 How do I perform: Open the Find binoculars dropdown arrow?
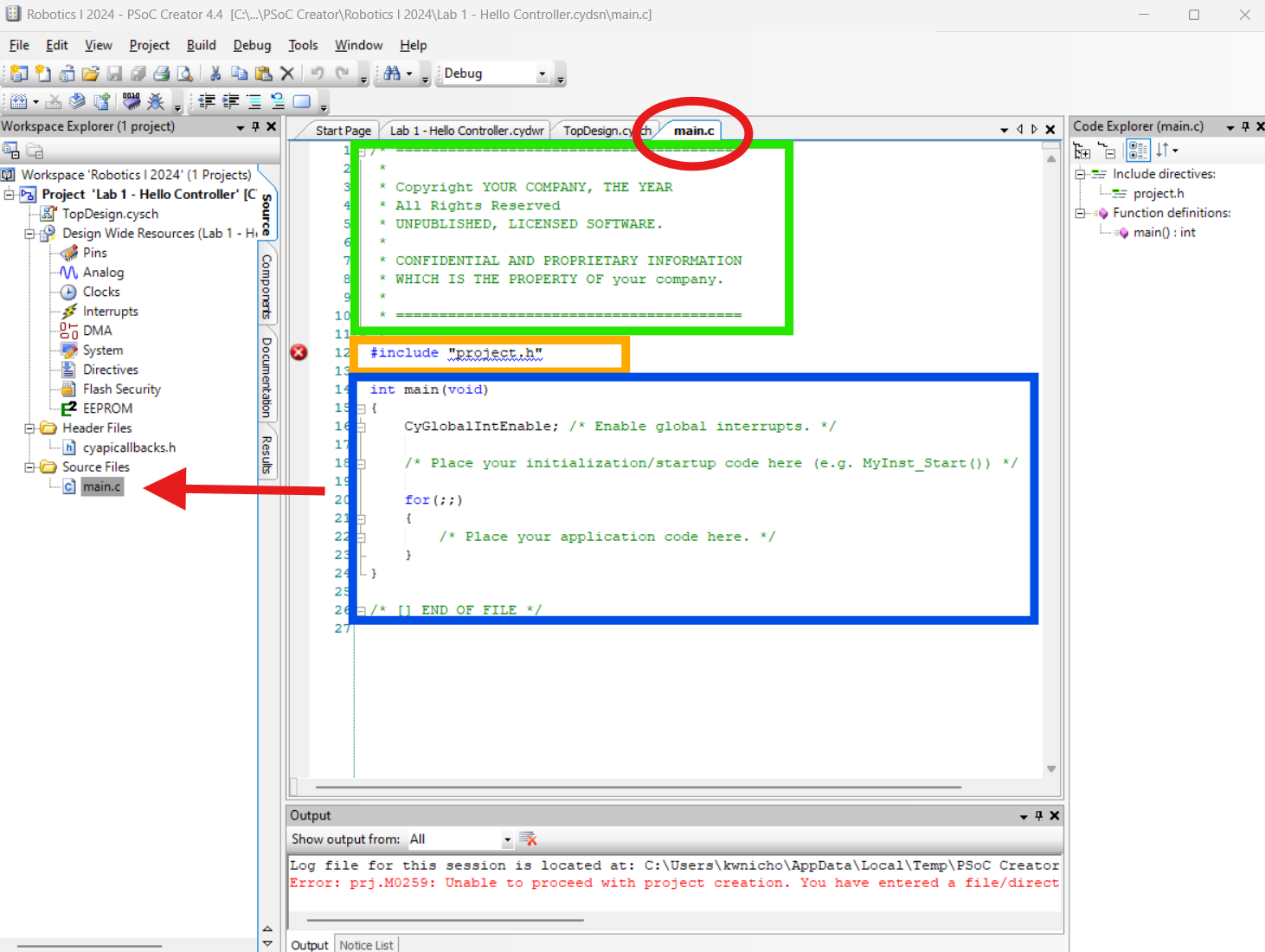coord(409,74)
